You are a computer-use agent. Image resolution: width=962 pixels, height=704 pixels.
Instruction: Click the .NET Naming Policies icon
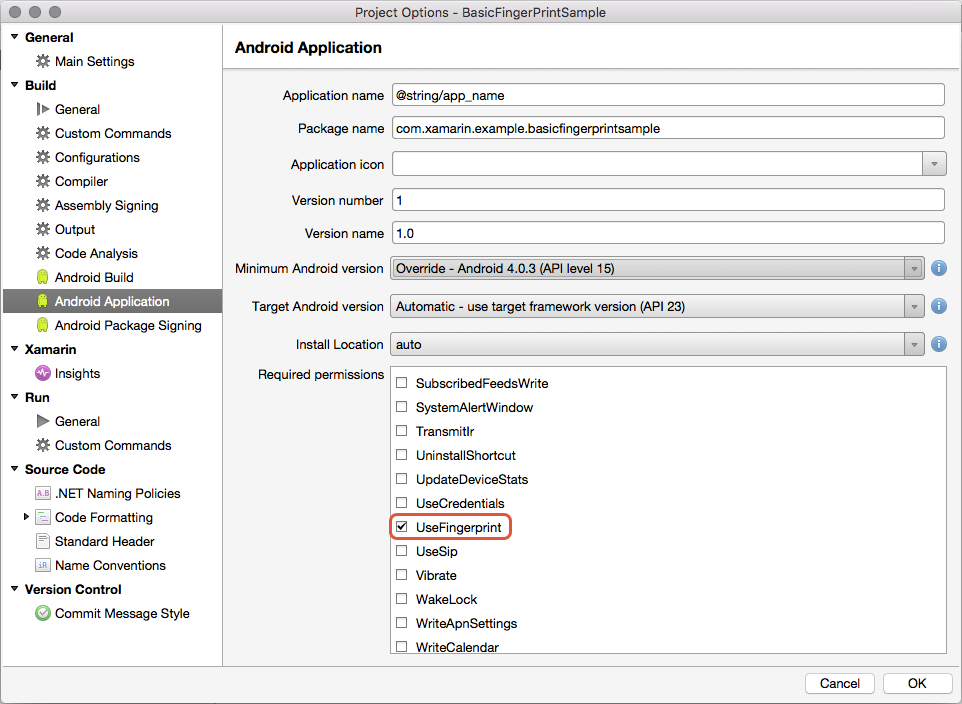tap(41, 493)
